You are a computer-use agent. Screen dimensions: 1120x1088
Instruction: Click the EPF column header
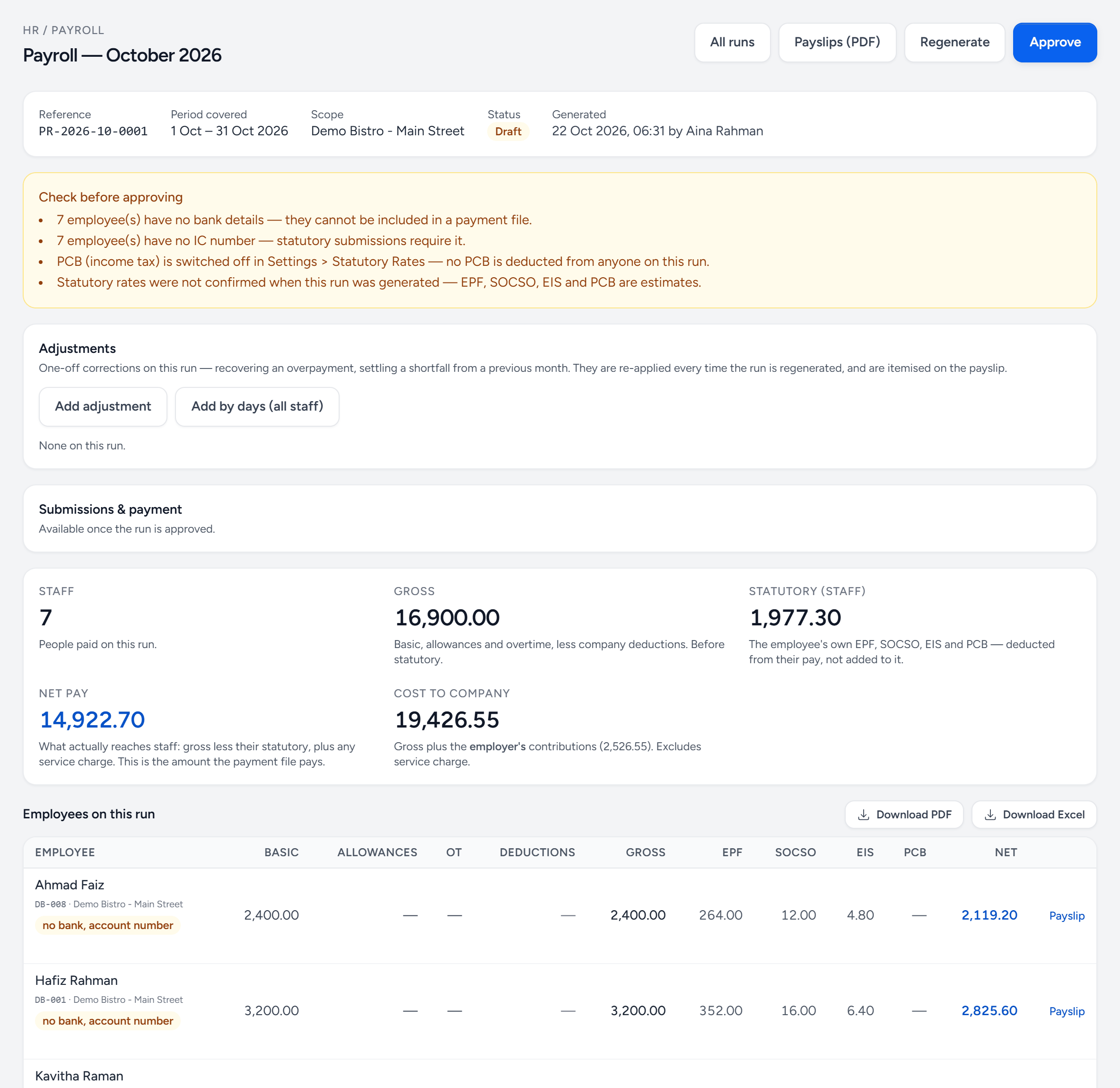click(x=732, y=852)
